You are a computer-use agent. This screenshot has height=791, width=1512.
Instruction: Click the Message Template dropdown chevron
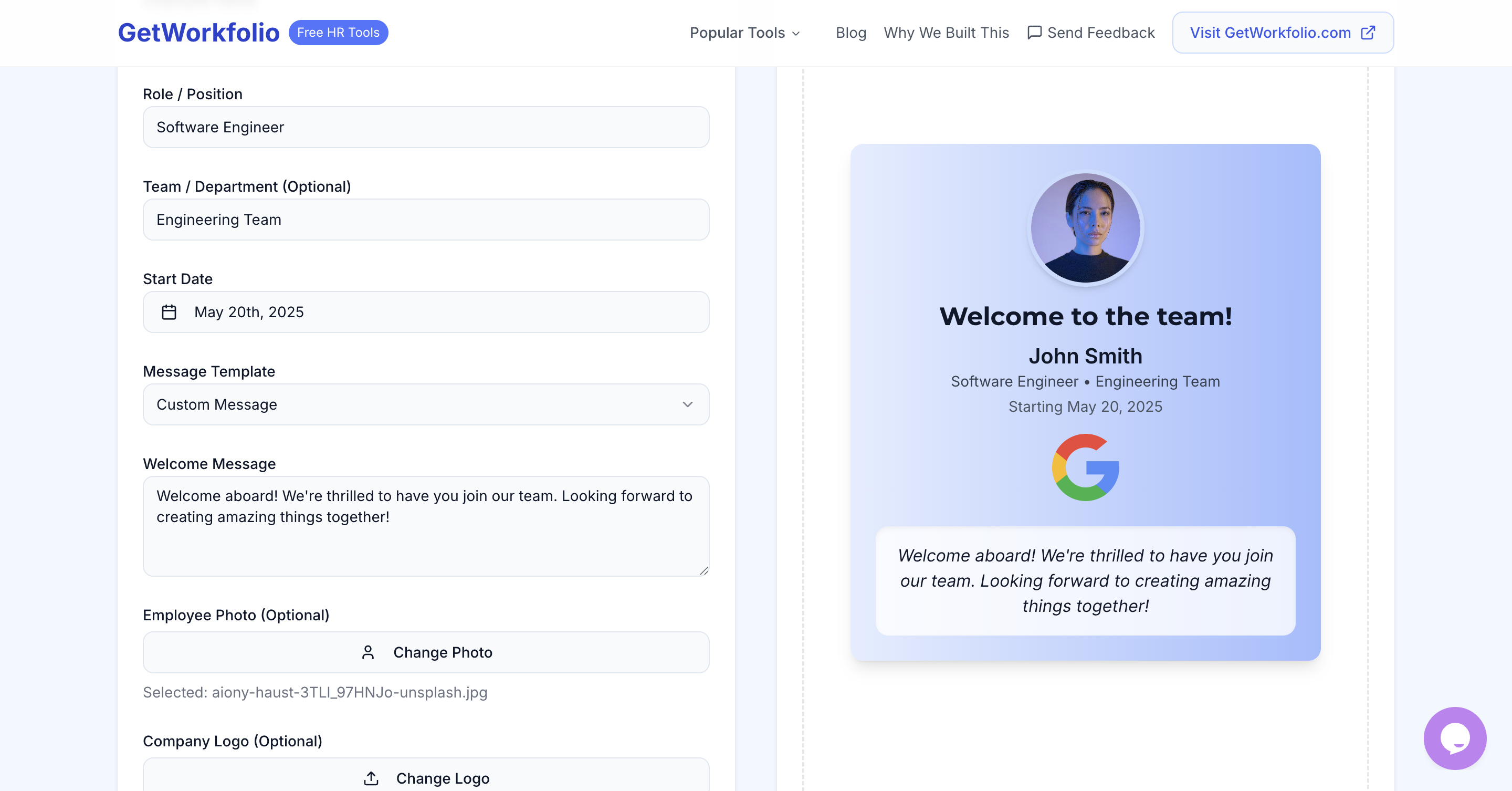(x=687, y=404)
